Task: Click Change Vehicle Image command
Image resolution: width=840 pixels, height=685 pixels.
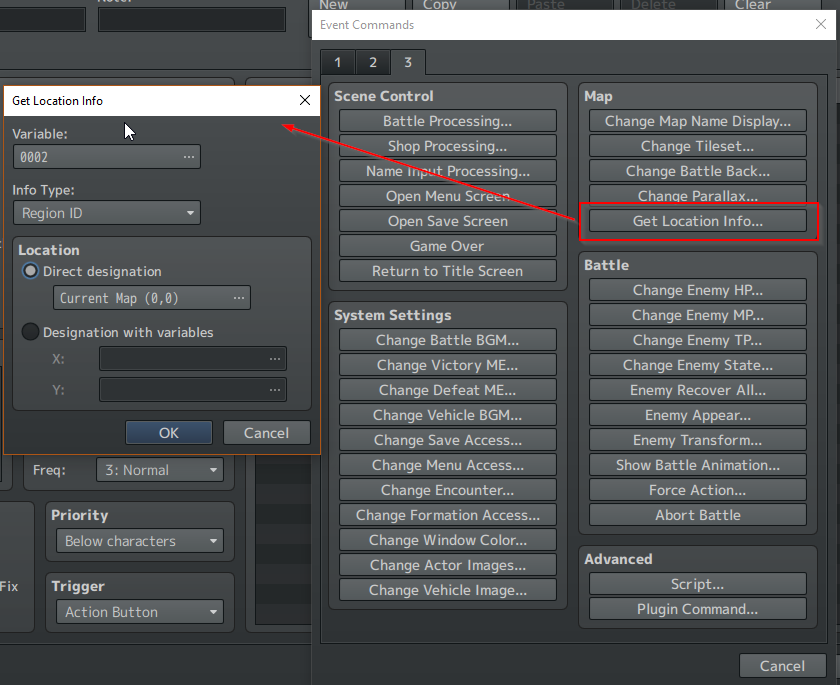Action: (x=447, y=590)
